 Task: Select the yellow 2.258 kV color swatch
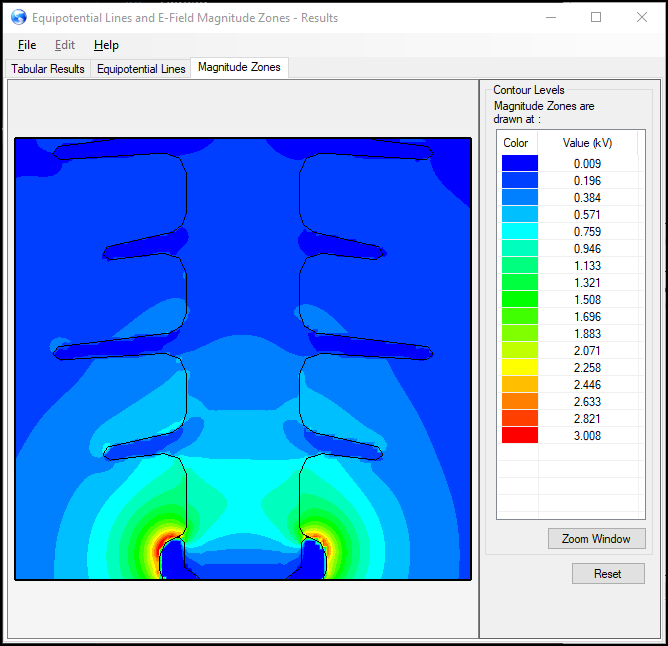519,367
